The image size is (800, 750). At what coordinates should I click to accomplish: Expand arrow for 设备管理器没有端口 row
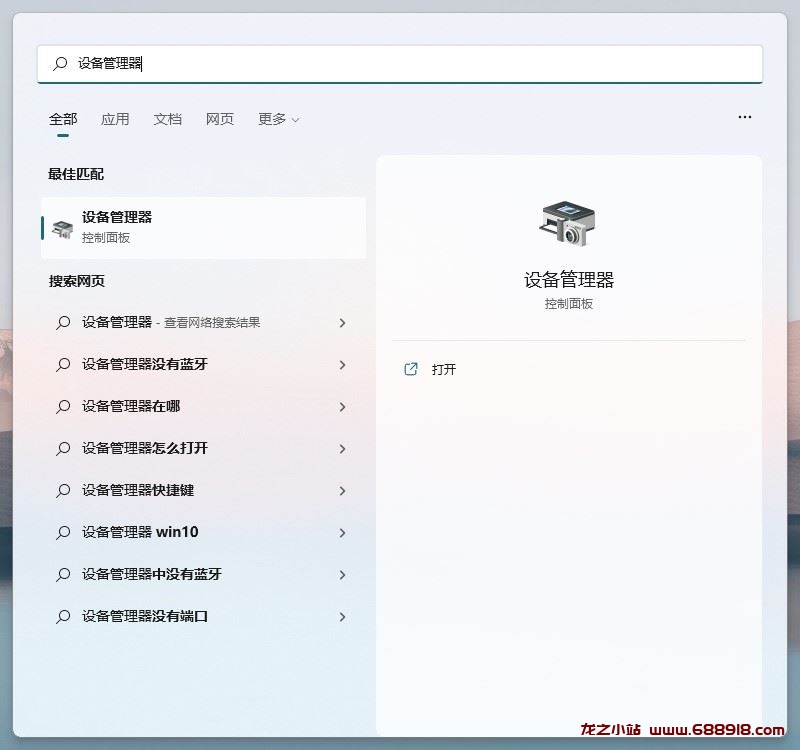click(342, 617)
